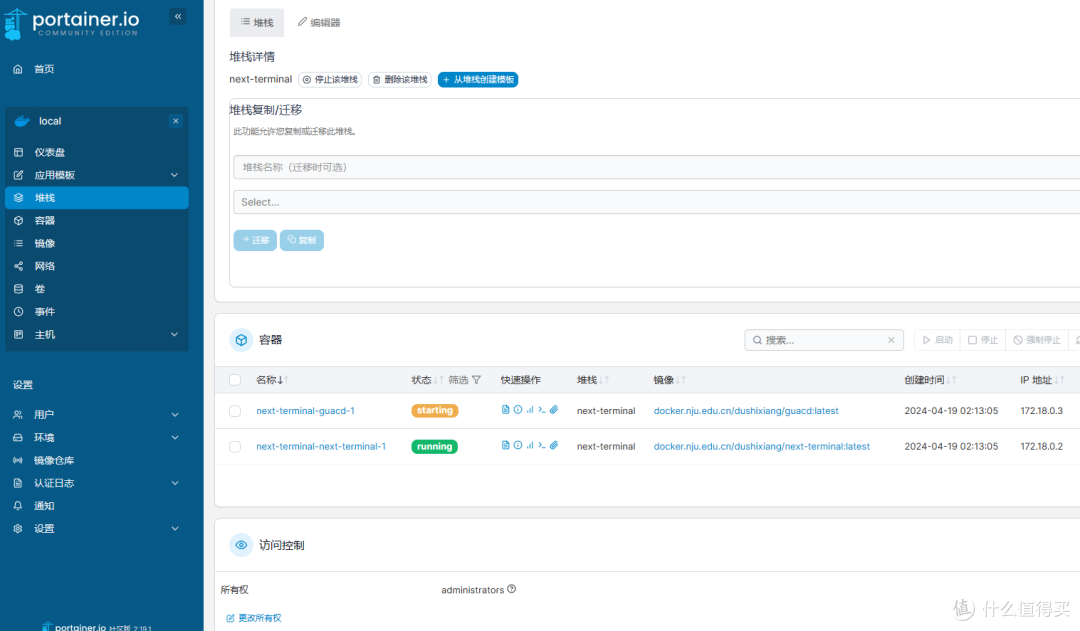Screen dimensions: 1080x631
Task: Click the 强制停止 kill button
Action: pos(1037,340)
